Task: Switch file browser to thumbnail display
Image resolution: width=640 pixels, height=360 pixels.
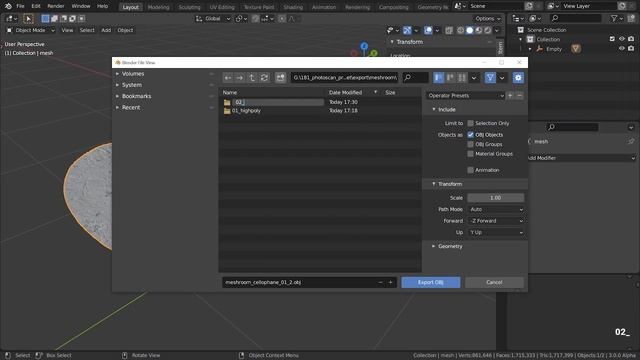Action: pyautogui.click(x=462, y=78)
